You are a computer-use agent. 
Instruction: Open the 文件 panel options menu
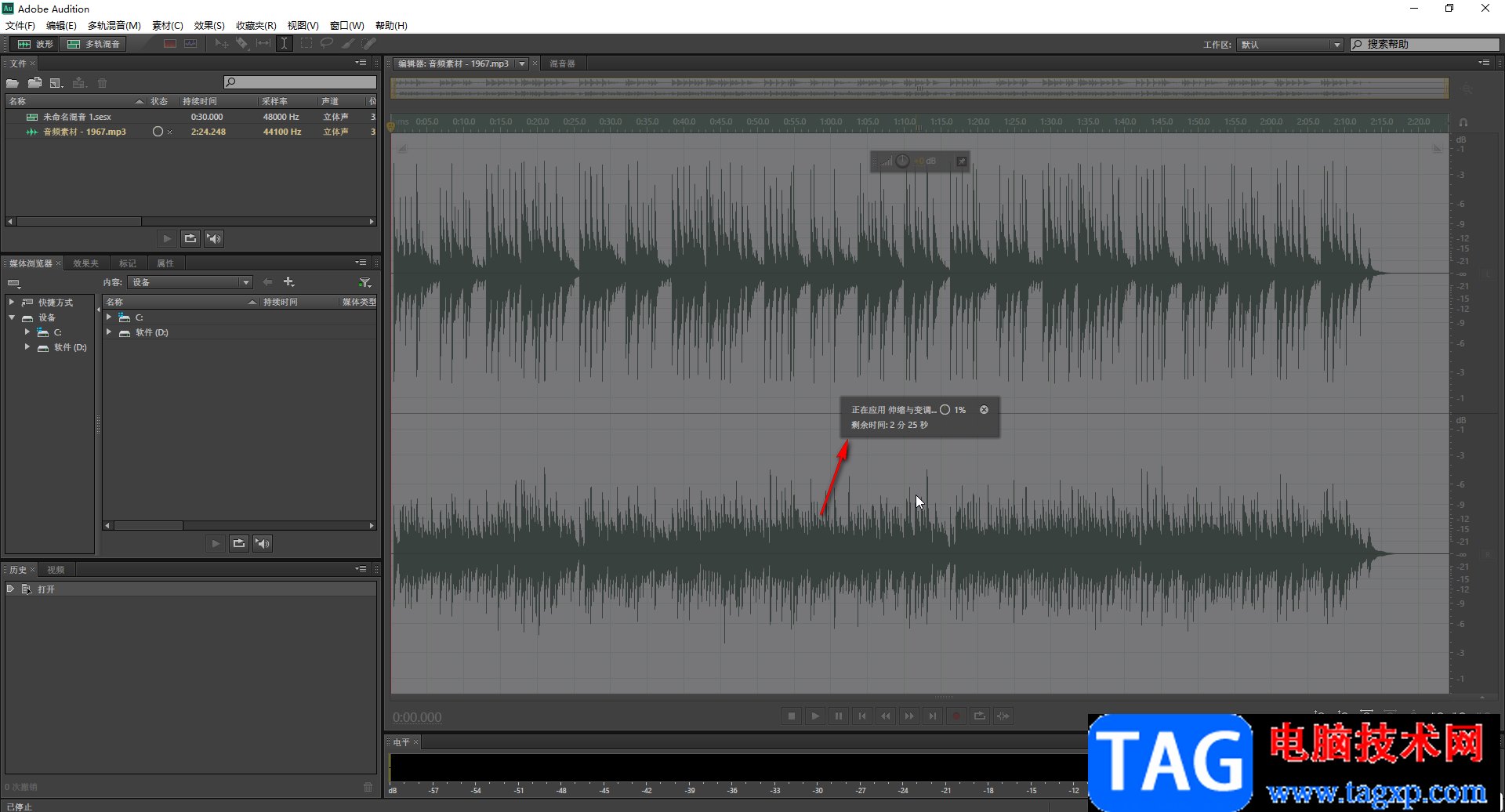click(361, 63)
